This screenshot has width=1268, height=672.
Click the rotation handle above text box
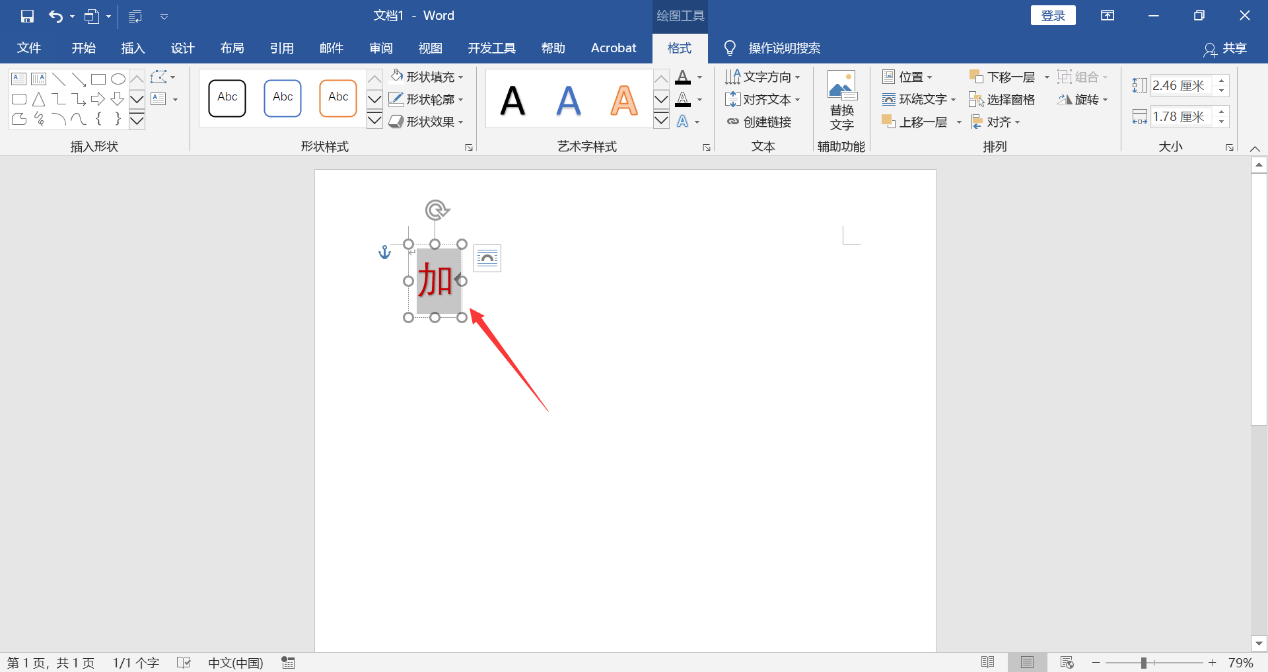(x=436, y=210)
